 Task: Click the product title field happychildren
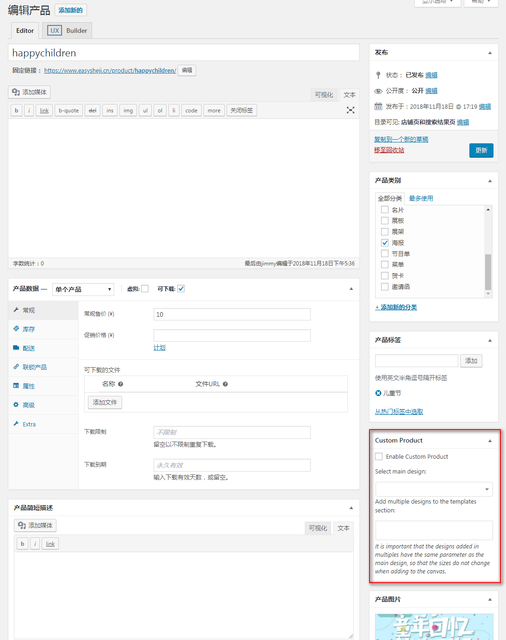pyautogui.click(x=184, y=53)
